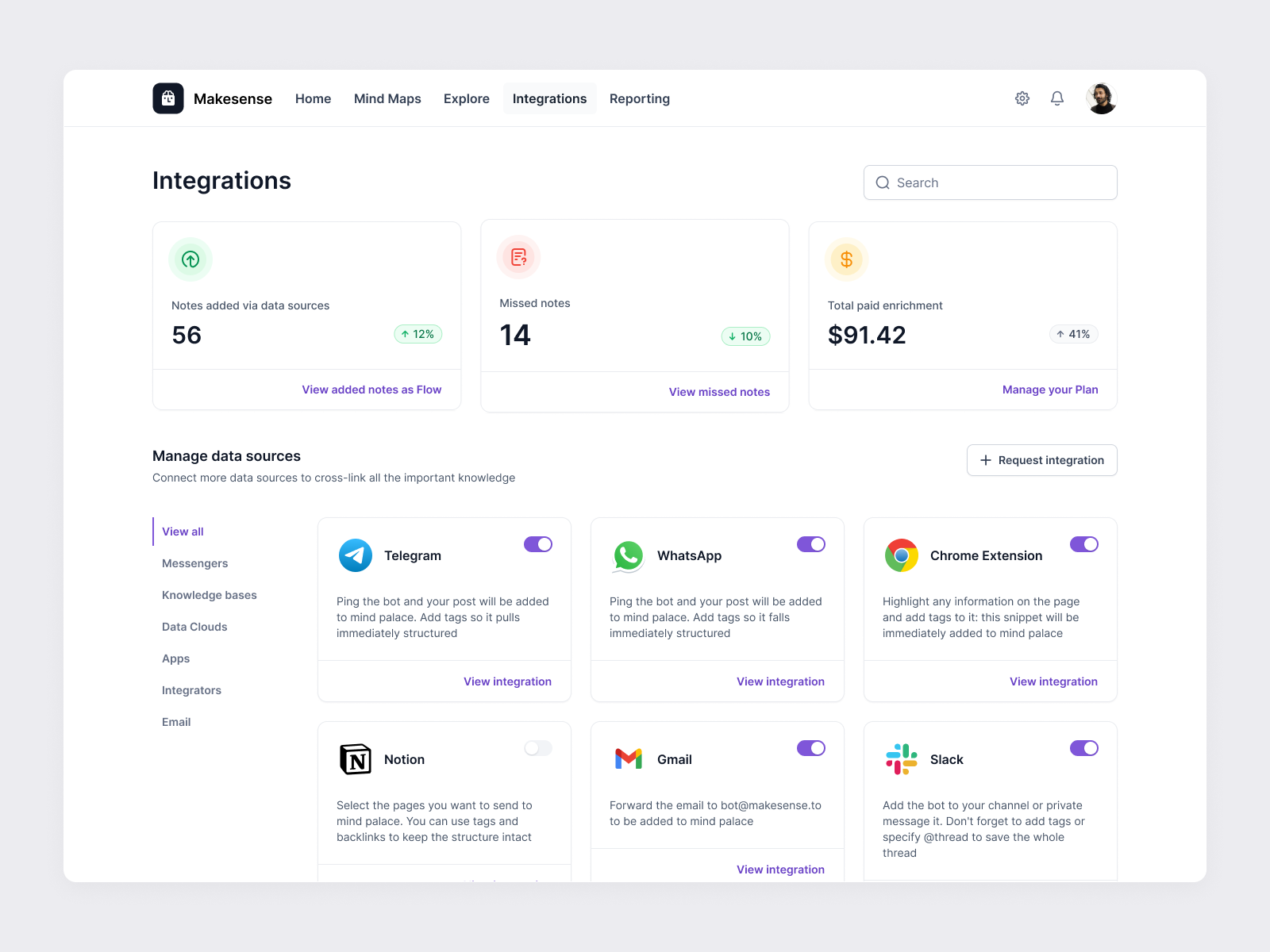Image resolution: width=1270 pixels, height=952 pixels.
Task: Open the Mind Maps section
Action: click(x=387, y=98)
